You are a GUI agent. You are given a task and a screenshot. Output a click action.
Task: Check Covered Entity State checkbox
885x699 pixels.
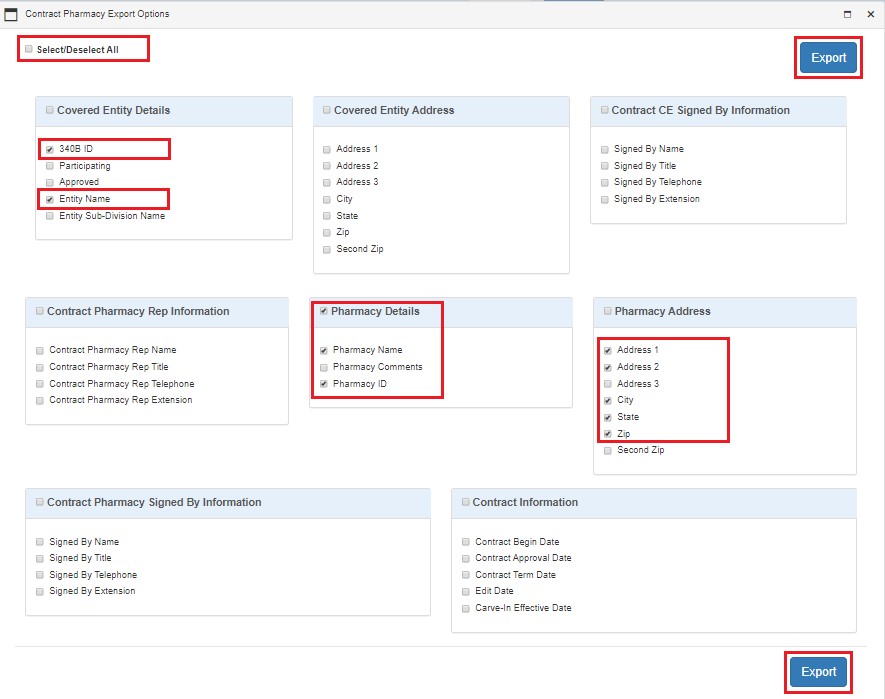tap(327, 216)
